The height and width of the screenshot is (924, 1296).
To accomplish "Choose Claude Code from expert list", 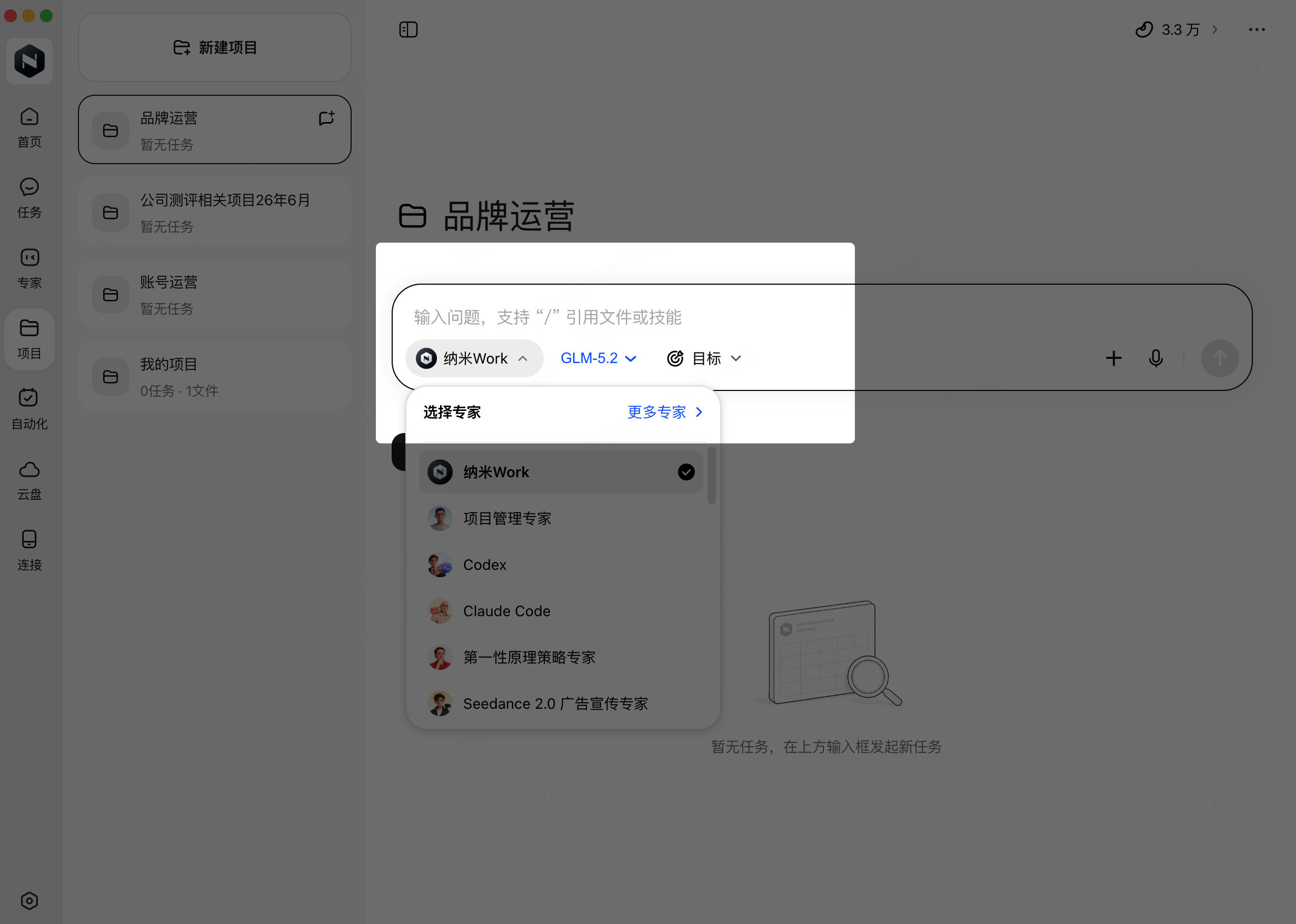I will pos(561,610).
